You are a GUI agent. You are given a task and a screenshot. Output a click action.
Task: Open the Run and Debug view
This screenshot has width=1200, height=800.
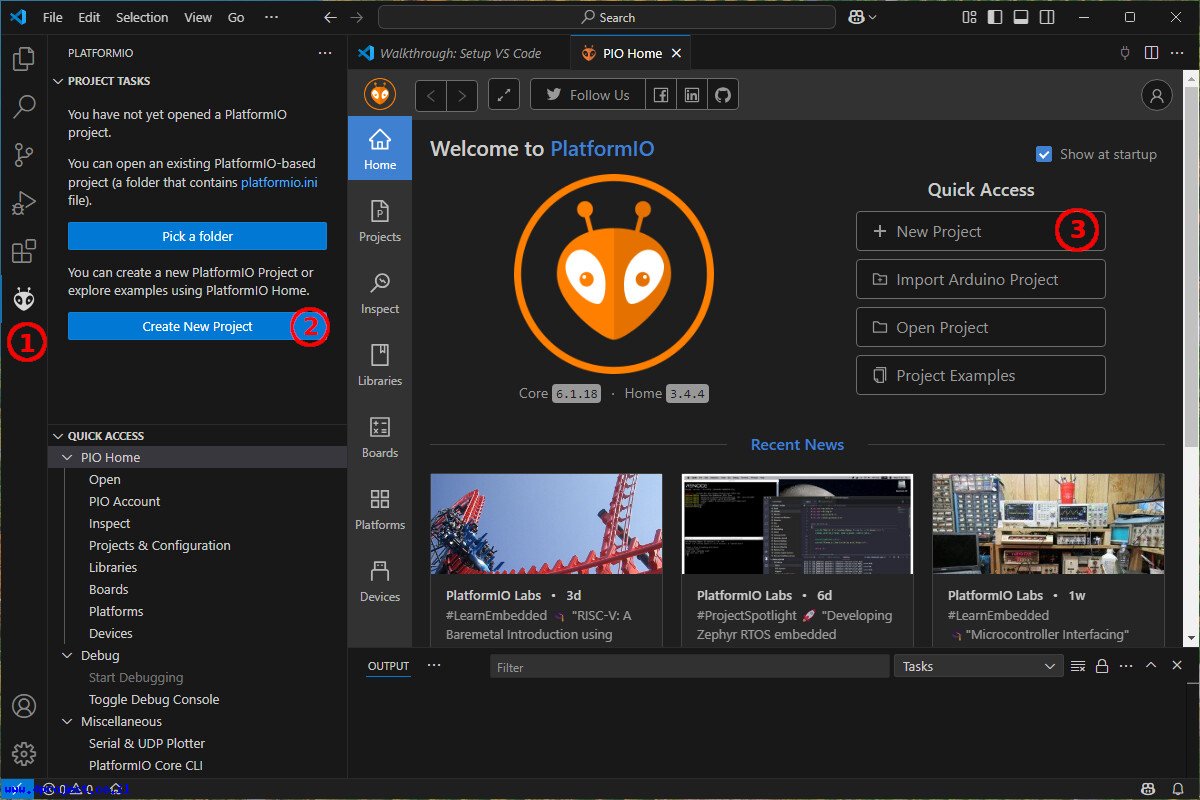pyautogui.click(x=24, y=202)
